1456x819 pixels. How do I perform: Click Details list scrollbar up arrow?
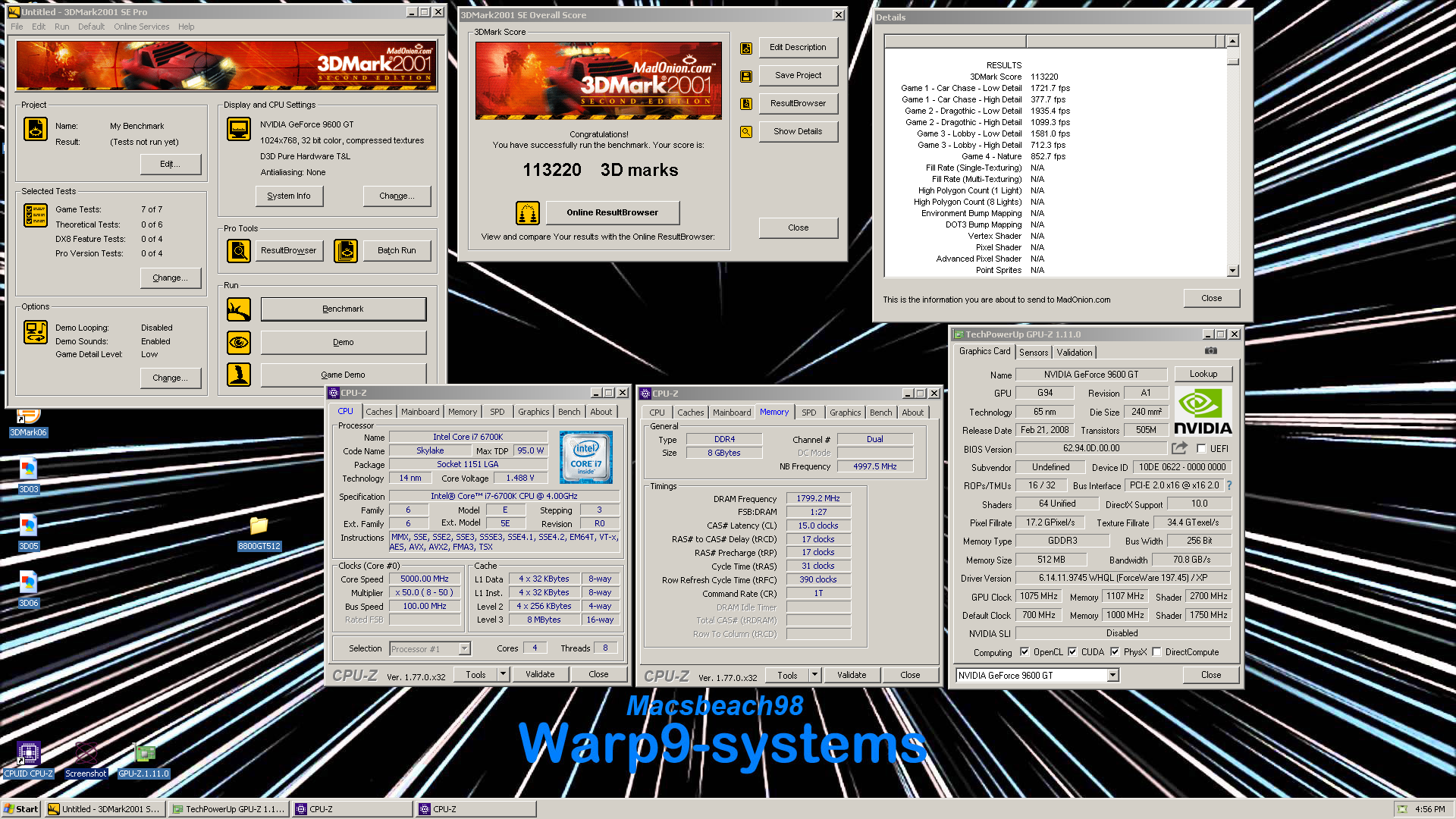[1232, 41]
